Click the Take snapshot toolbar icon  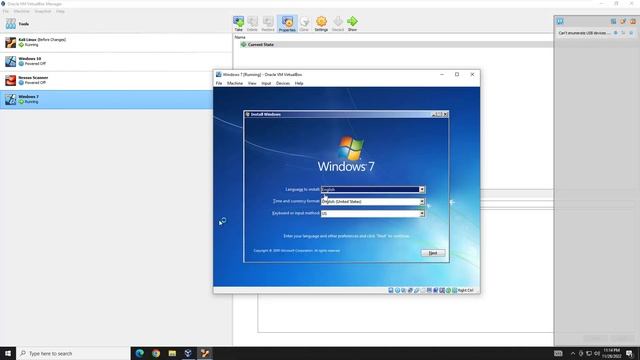tap(238, 24)
